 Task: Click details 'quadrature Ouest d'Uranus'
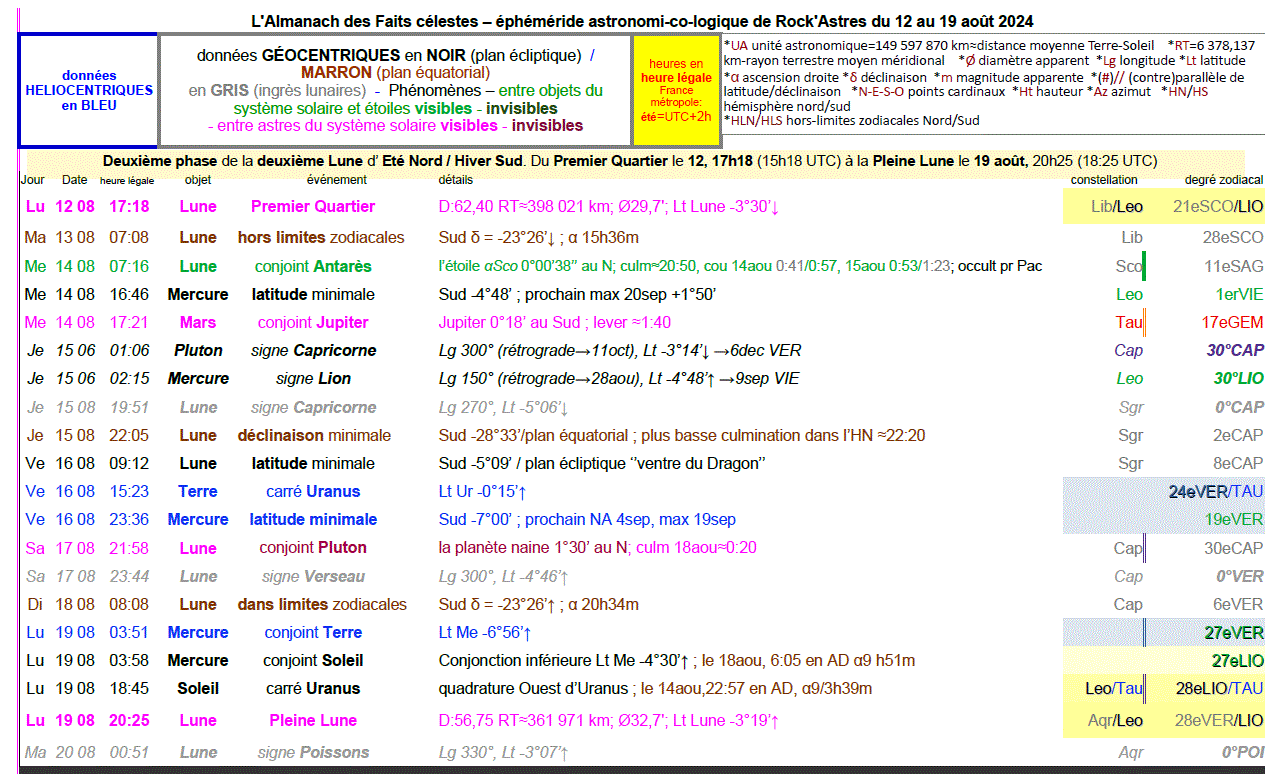(533, 688)
